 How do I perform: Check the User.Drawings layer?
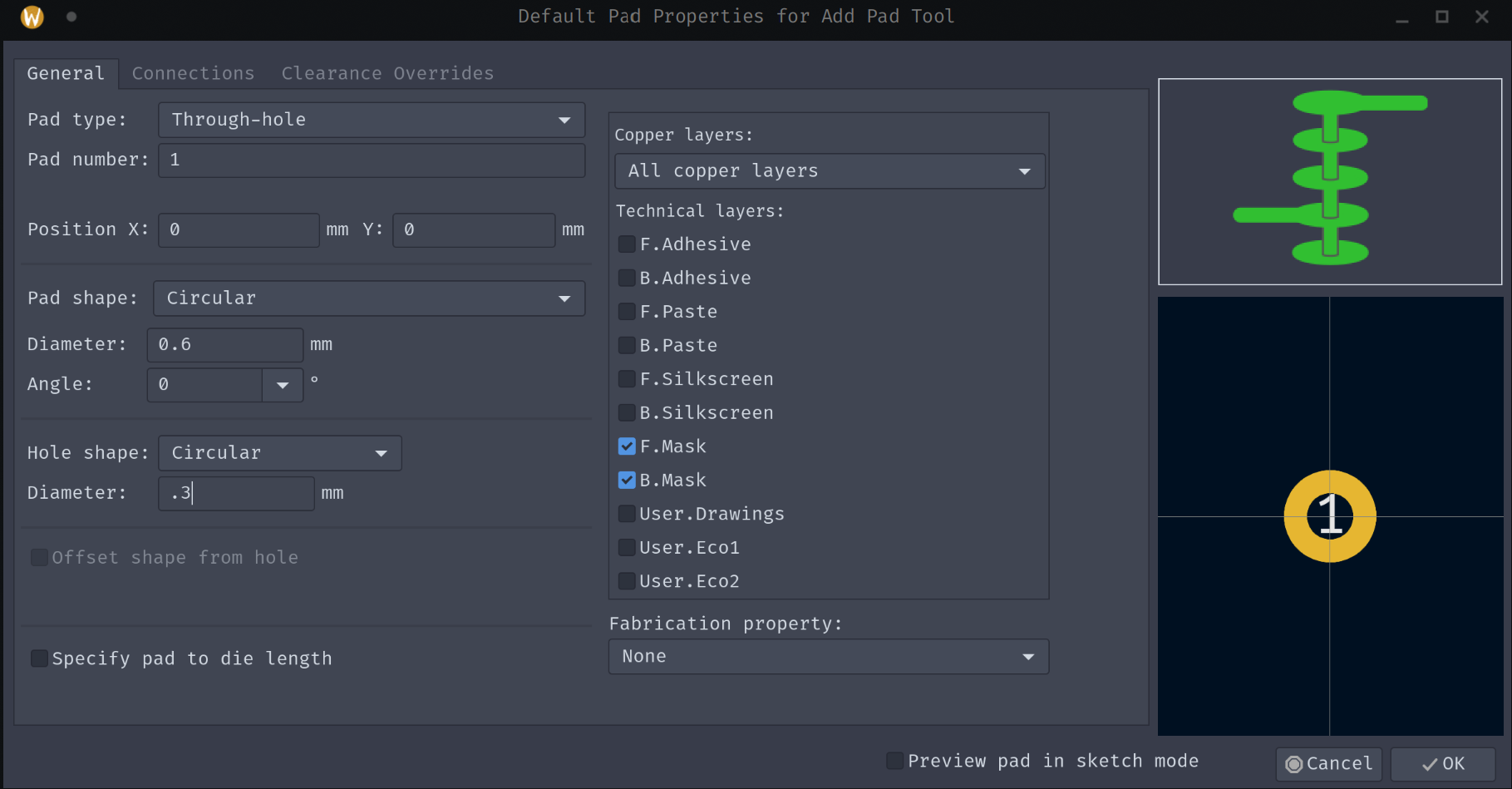click(627, 514)
